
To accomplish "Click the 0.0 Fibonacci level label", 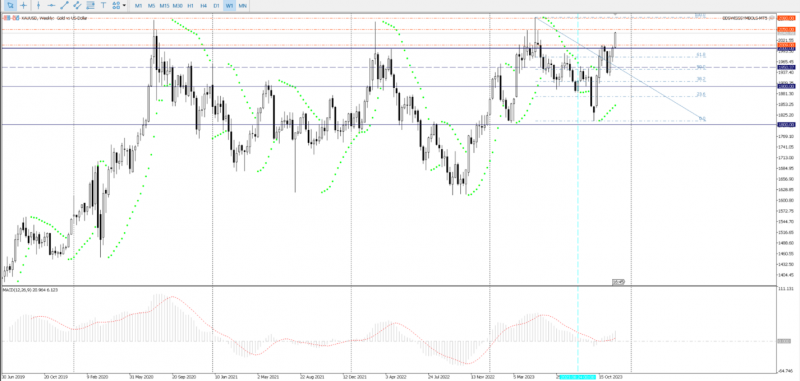I will click(x=702, y=118).
